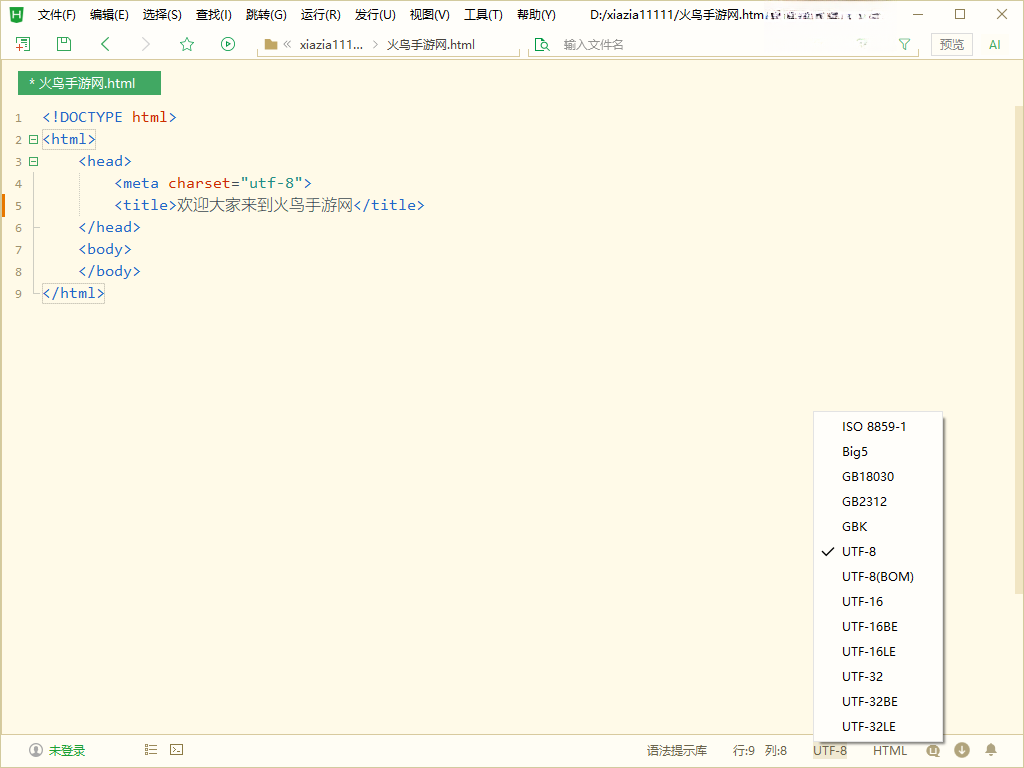Open the UTF-8 encoding selector in status bar

pos(830,750)
